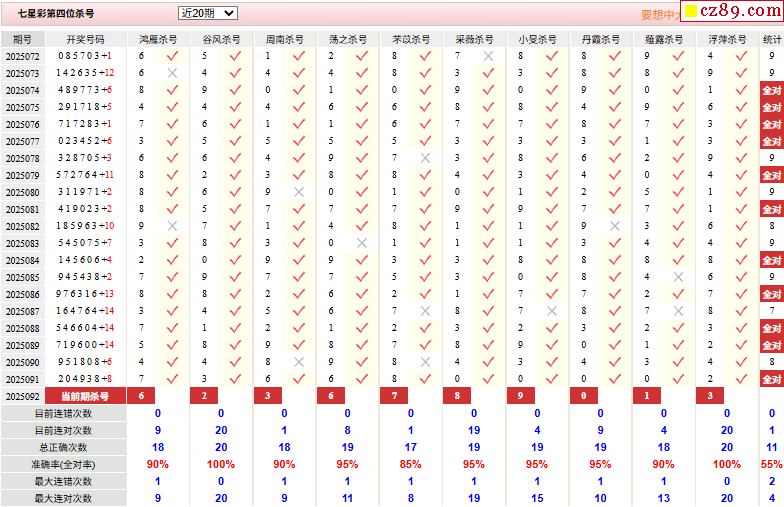Screen dimensions: 784x507
Task: Select the 丹霞杀号 column header
Action: [601, 40]
